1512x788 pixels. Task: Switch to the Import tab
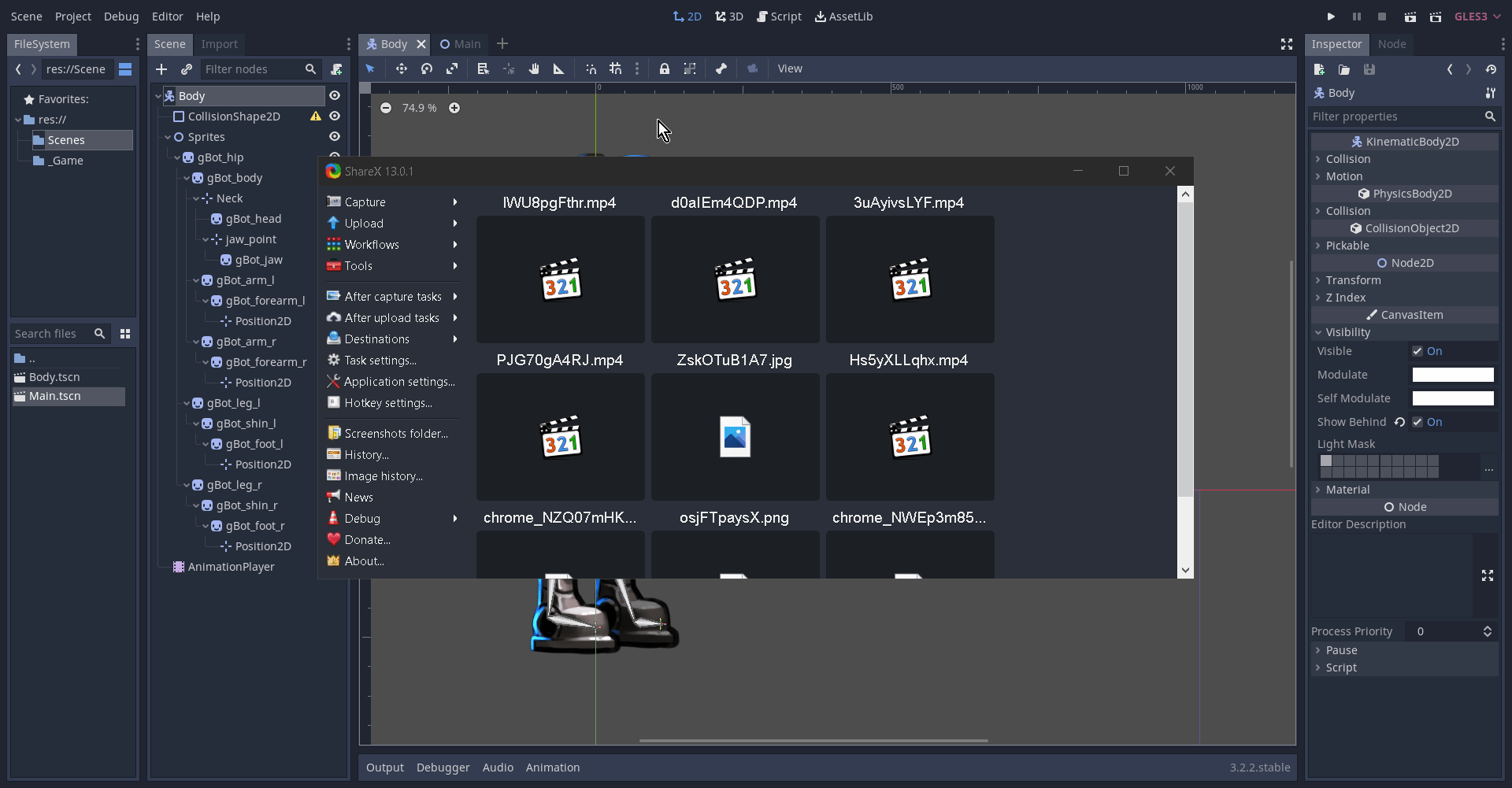[x=219, y=44]
